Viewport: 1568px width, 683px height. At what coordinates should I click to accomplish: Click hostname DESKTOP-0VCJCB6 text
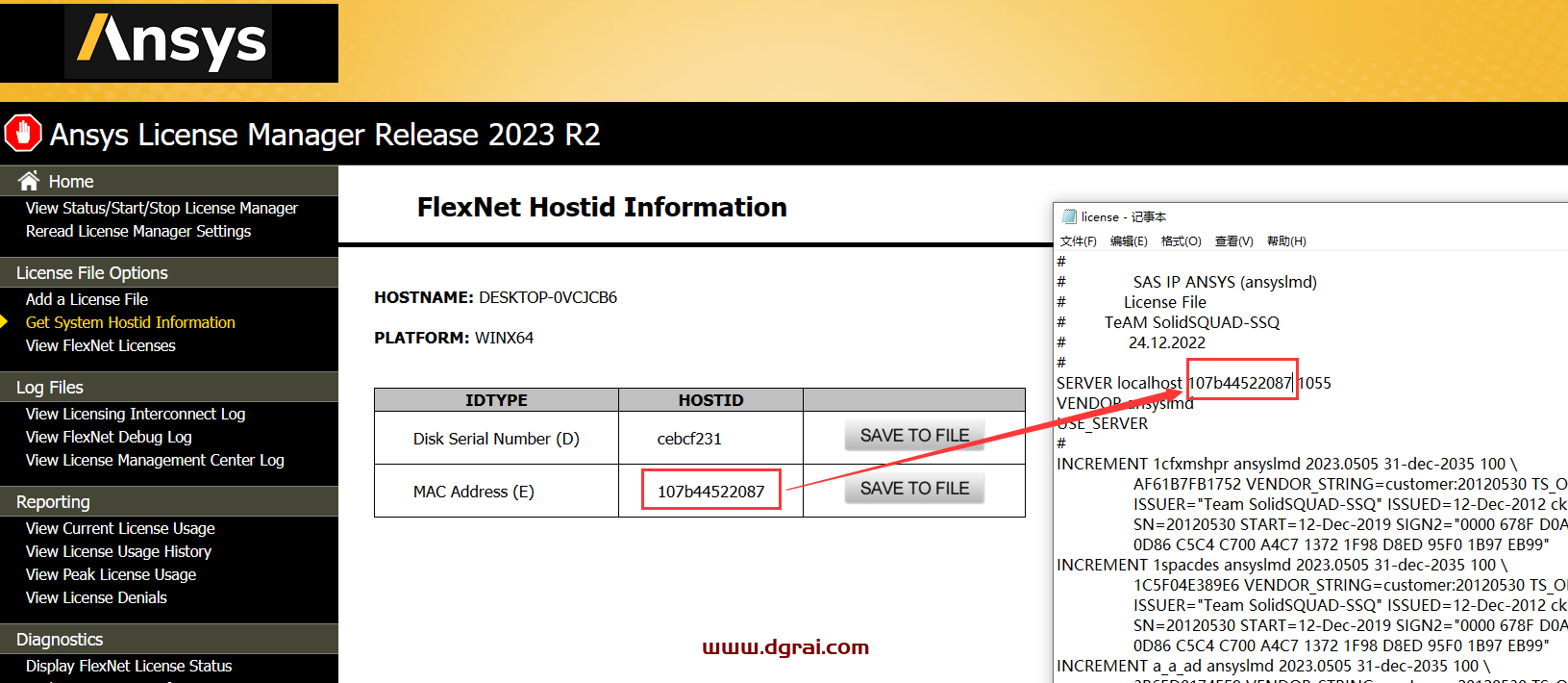(x=548, y=297)
